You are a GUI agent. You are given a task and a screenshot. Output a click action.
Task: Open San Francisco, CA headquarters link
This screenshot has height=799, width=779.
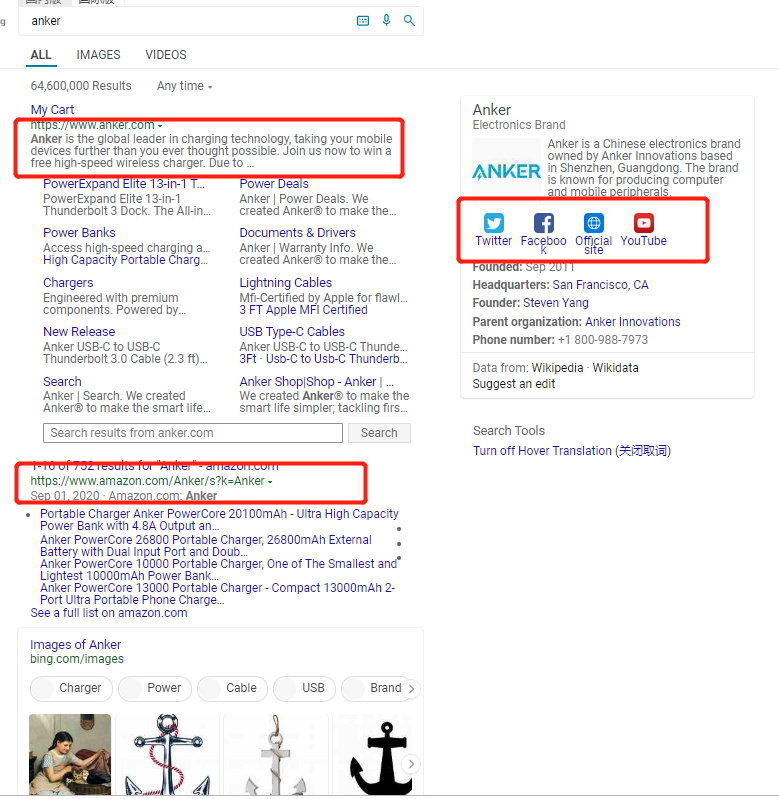click(x=600, y=285)
